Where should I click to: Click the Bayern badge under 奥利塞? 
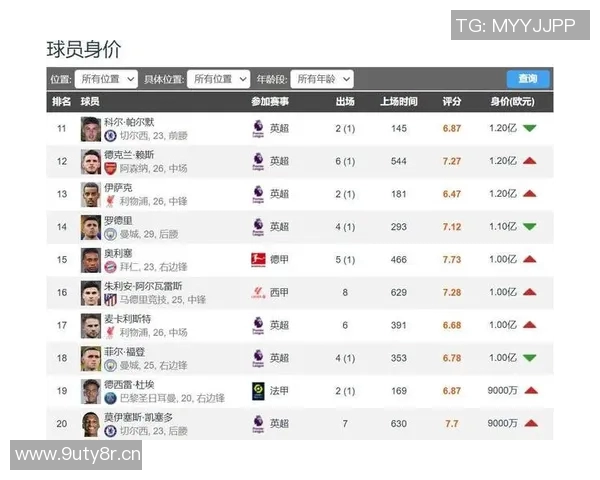pos(111,267)
